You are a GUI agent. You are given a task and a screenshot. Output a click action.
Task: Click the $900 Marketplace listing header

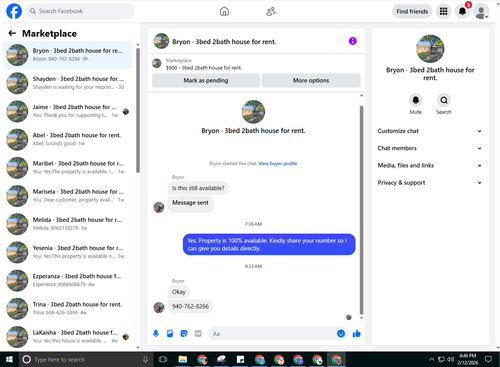tap(256, 64)
